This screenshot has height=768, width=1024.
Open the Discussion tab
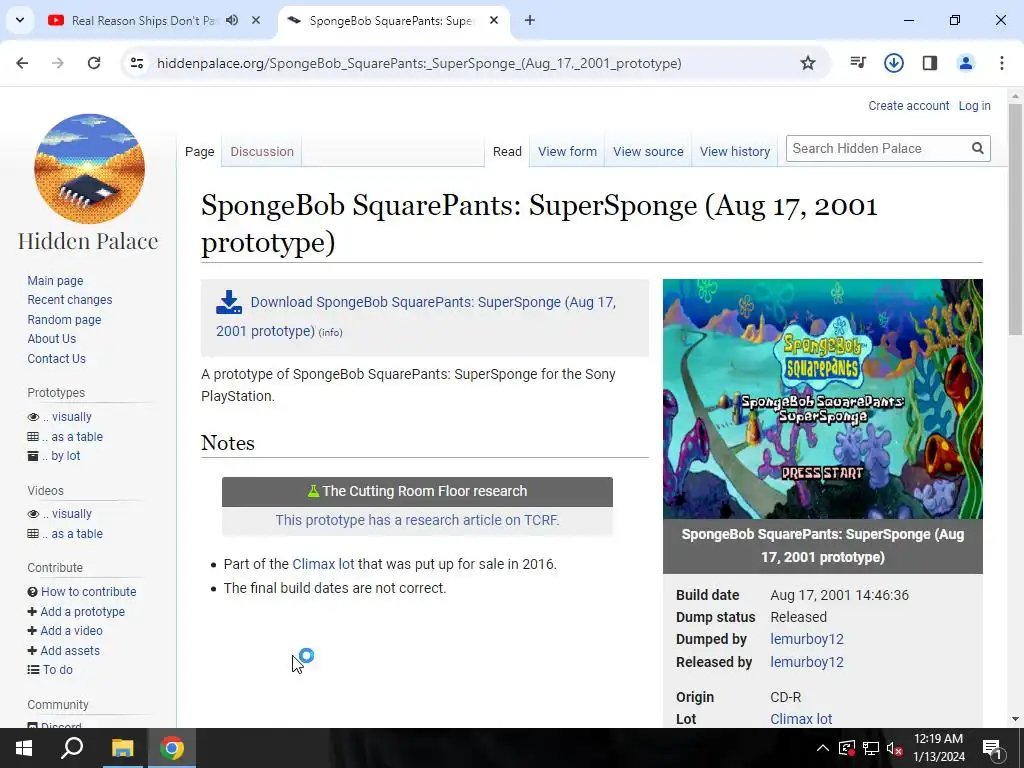click(262, 152)
